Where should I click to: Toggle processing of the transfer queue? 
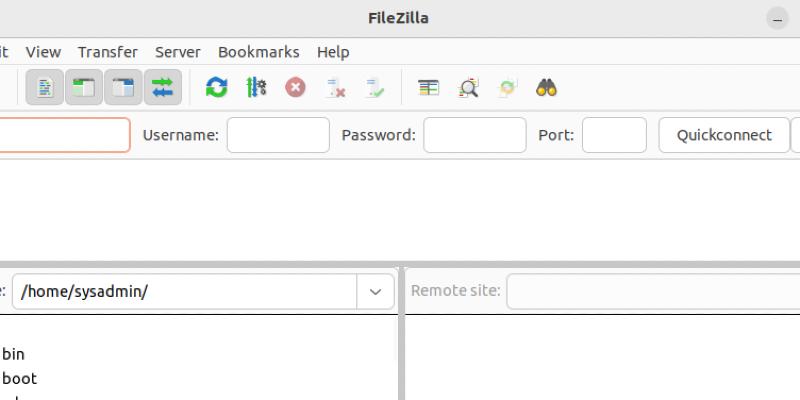pos(256,88)
